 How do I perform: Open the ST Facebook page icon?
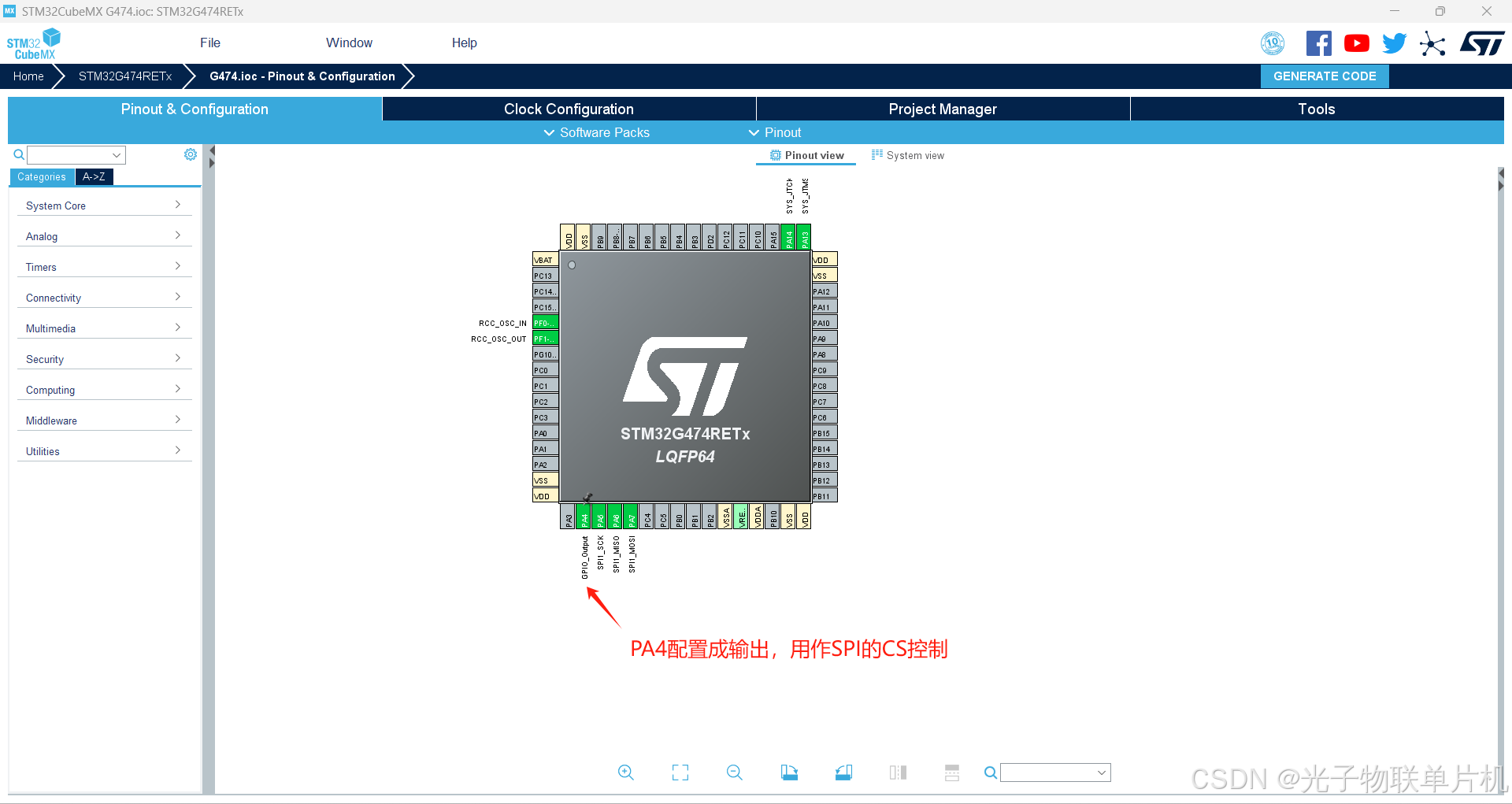tap(1319, 43)
